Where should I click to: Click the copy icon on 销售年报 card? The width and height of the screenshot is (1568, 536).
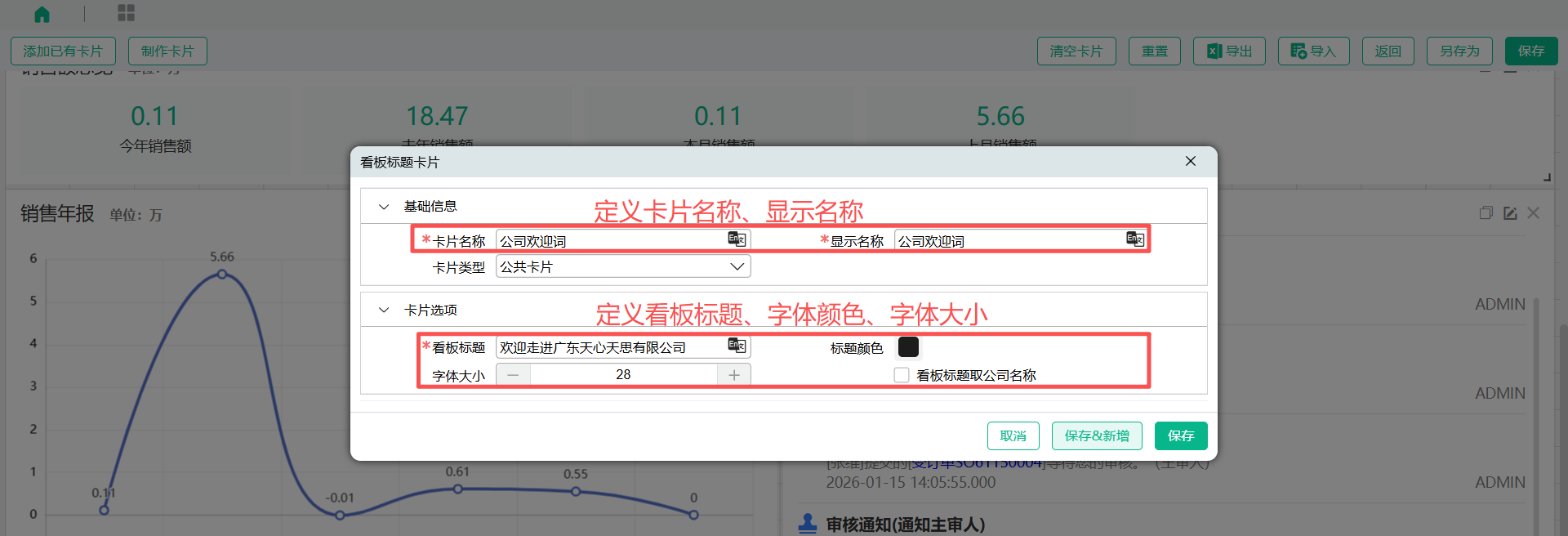1486,213
